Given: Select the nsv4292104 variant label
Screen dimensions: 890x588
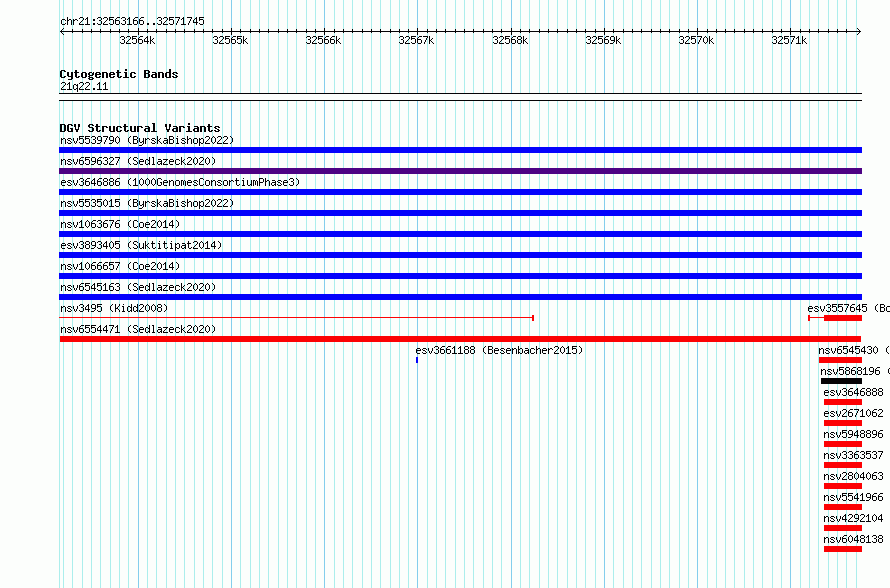Looking at the screenshot, I should click(854, 518).
